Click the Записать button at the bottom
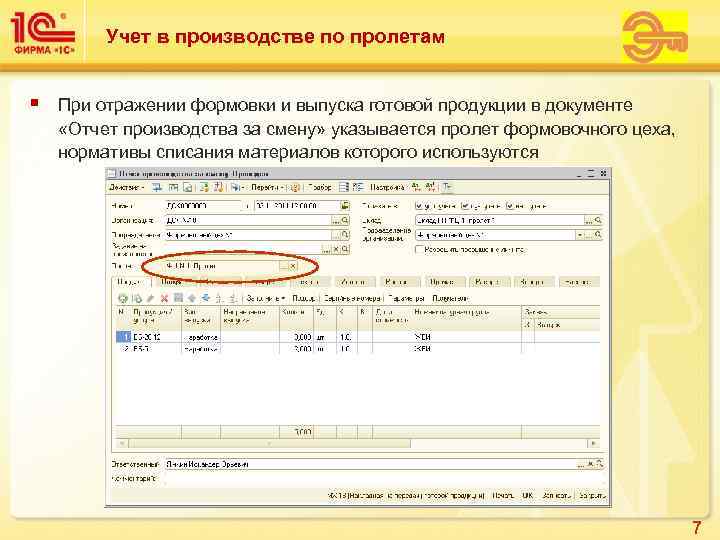720x540 pixels. pos(556,495)
